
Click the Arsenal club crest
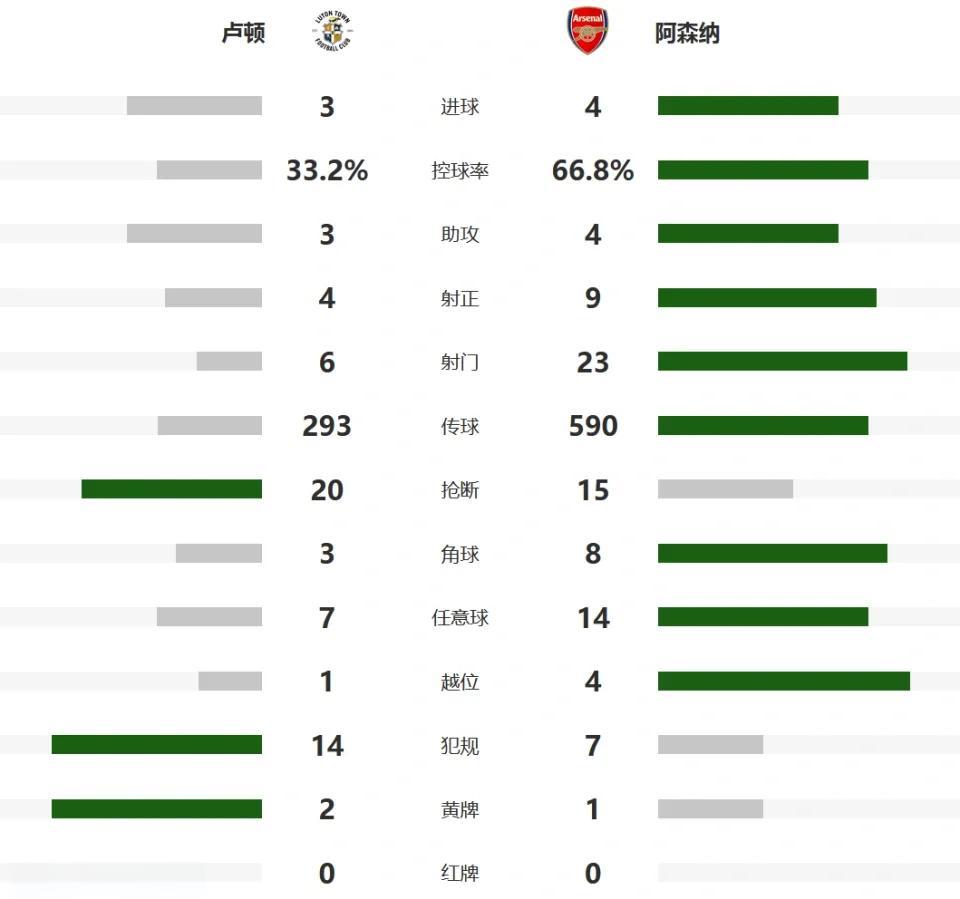tap(587, 31)
